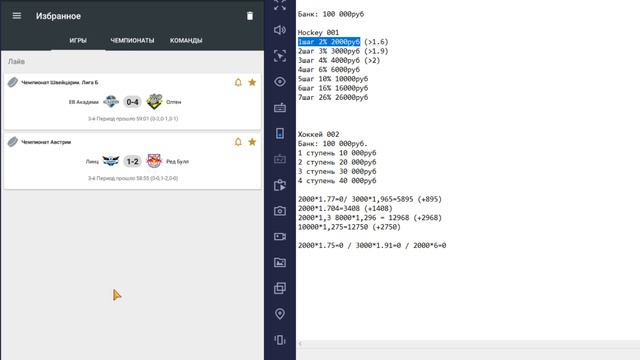Screen dimensions: 640x360
Task: Click the highlighted text 1шаг 2% 2000руб
Action: (329, 42)
